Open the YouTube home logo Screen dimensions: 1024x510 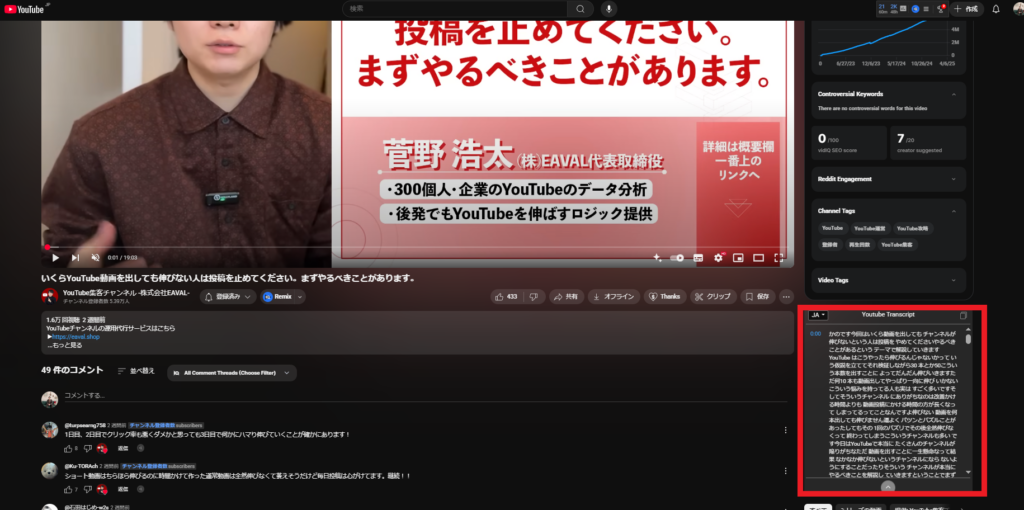pos(23,8)
